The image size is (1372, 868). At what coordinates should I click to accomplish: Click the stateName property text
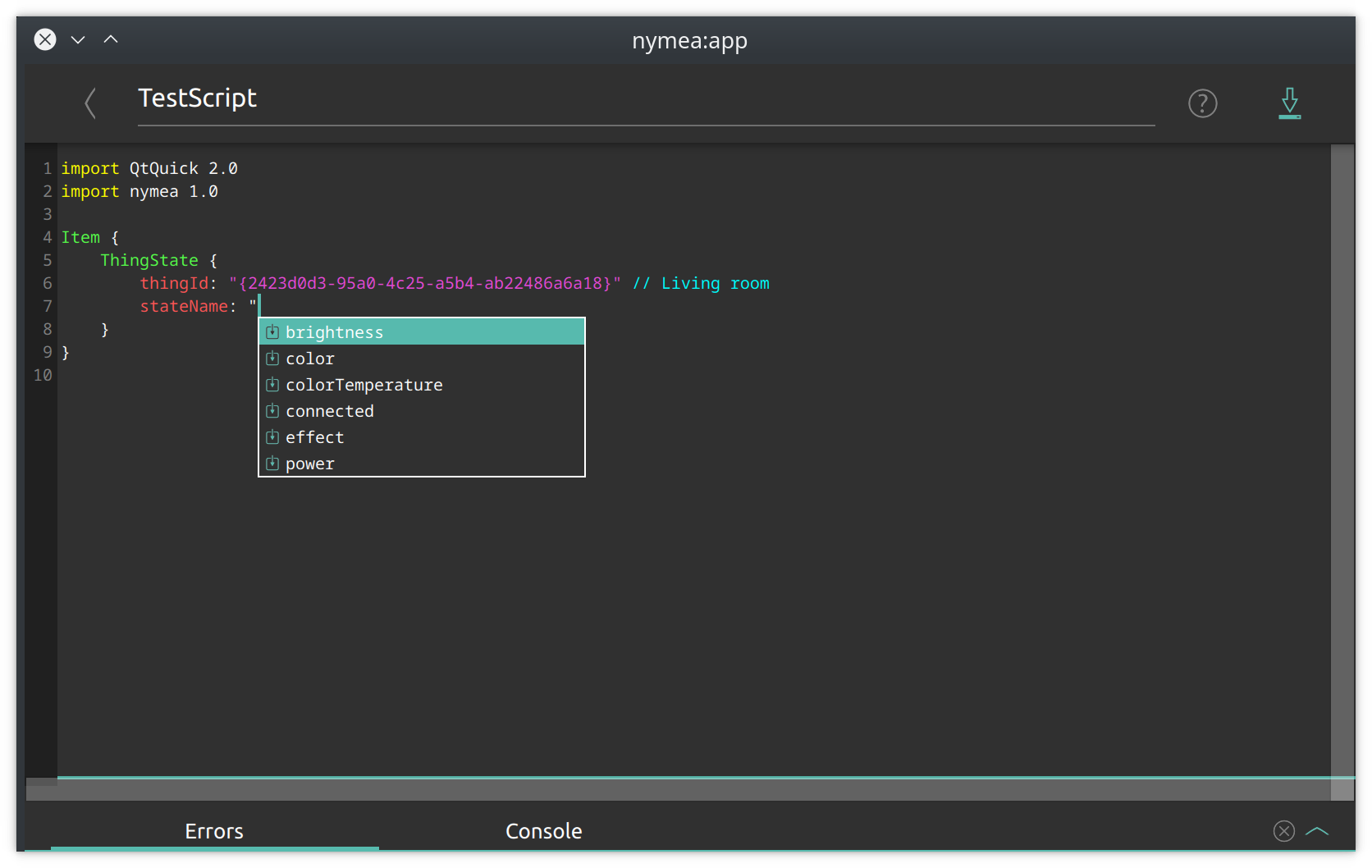tap(184, 306)
